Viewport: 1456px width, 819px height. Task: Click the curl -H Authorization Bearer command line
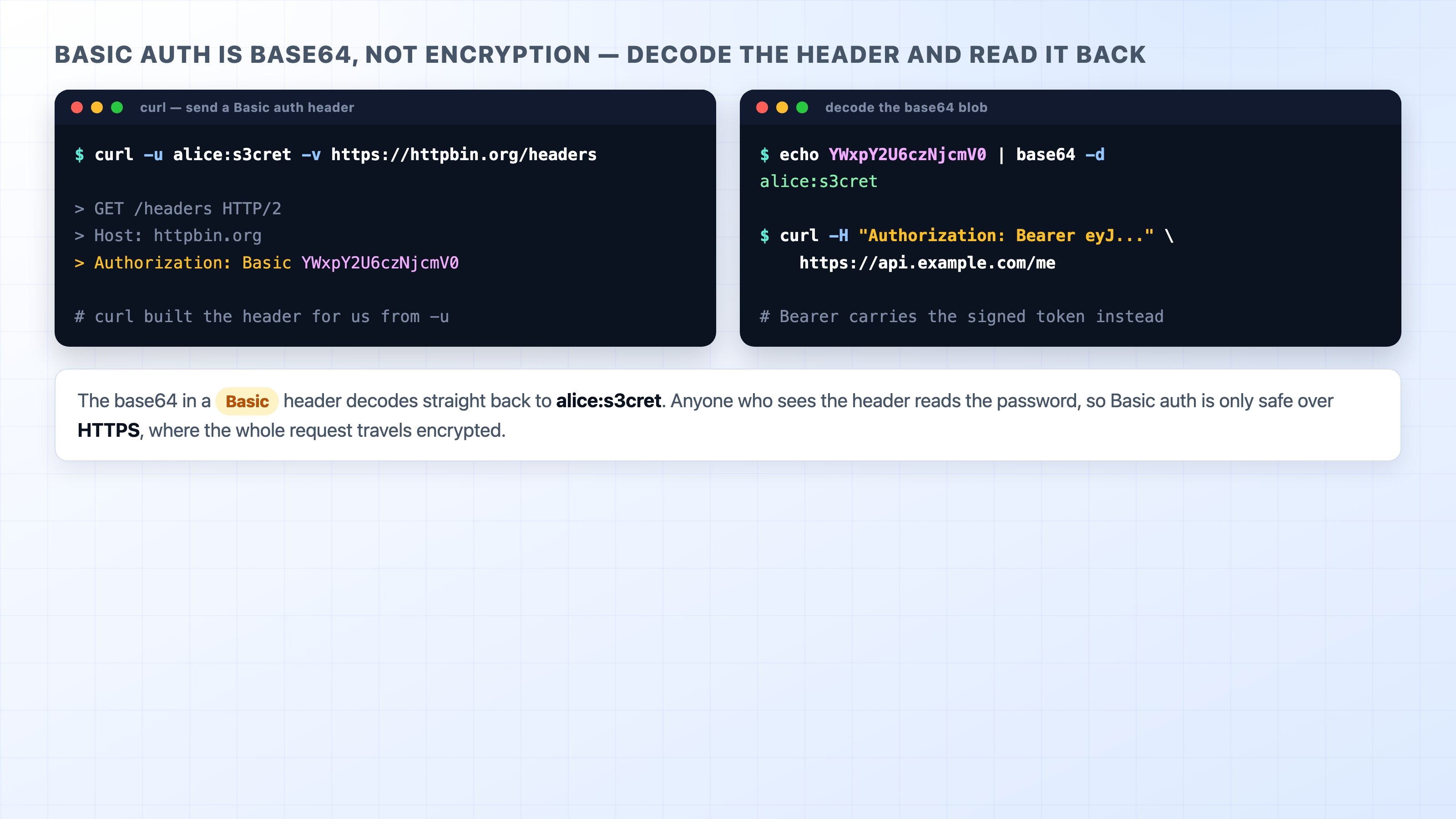(x=966, y=236)
